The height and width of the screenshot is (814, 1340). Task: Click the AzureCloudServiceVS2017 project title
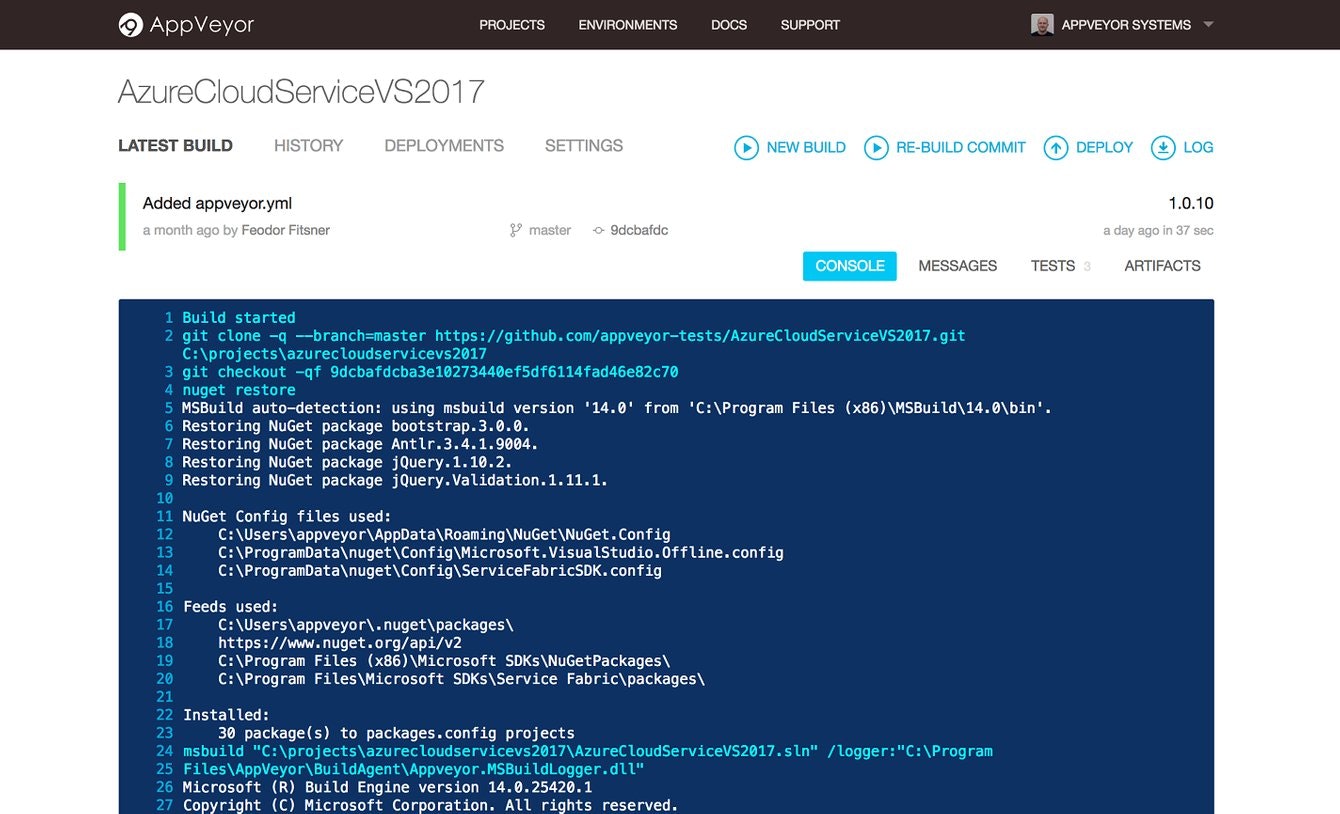click(301, 92)
